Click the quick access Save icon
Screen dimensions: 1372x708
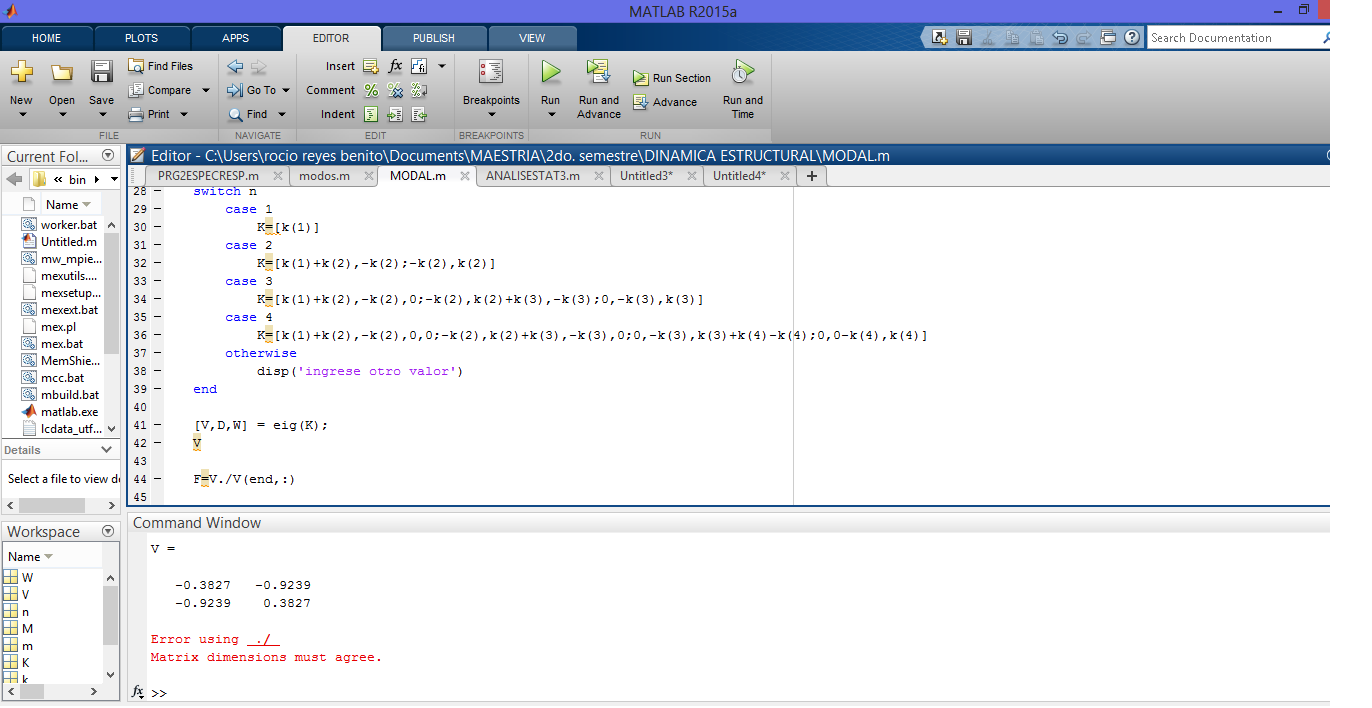coord(964,37)
